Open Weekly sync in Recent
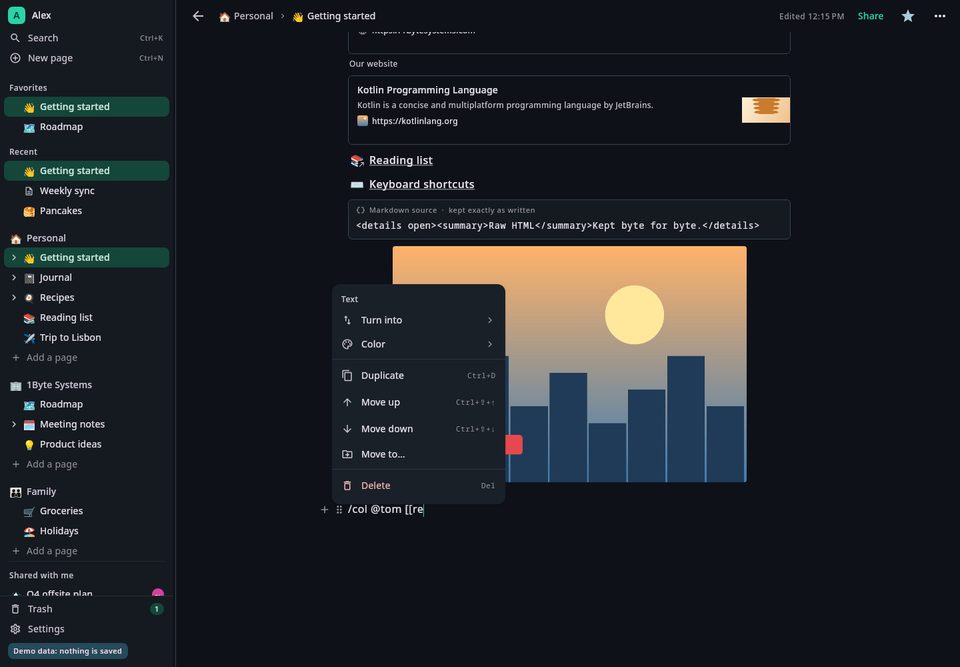 point(87,191)
